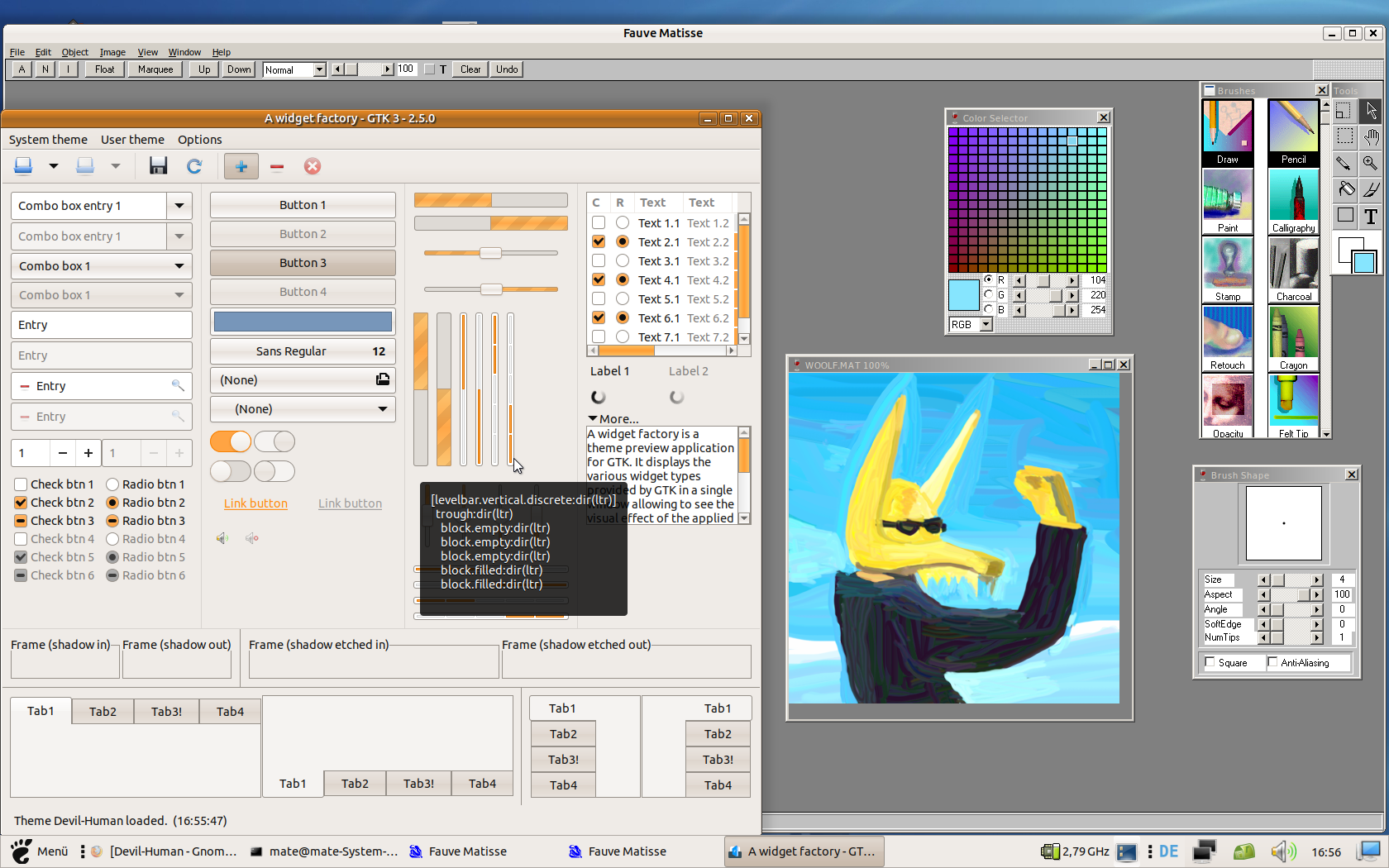This screenshot has width=1389, height=868.
Task: Enable the Anti-Aliasing checkbox
Action: [x=1272, y=662]
